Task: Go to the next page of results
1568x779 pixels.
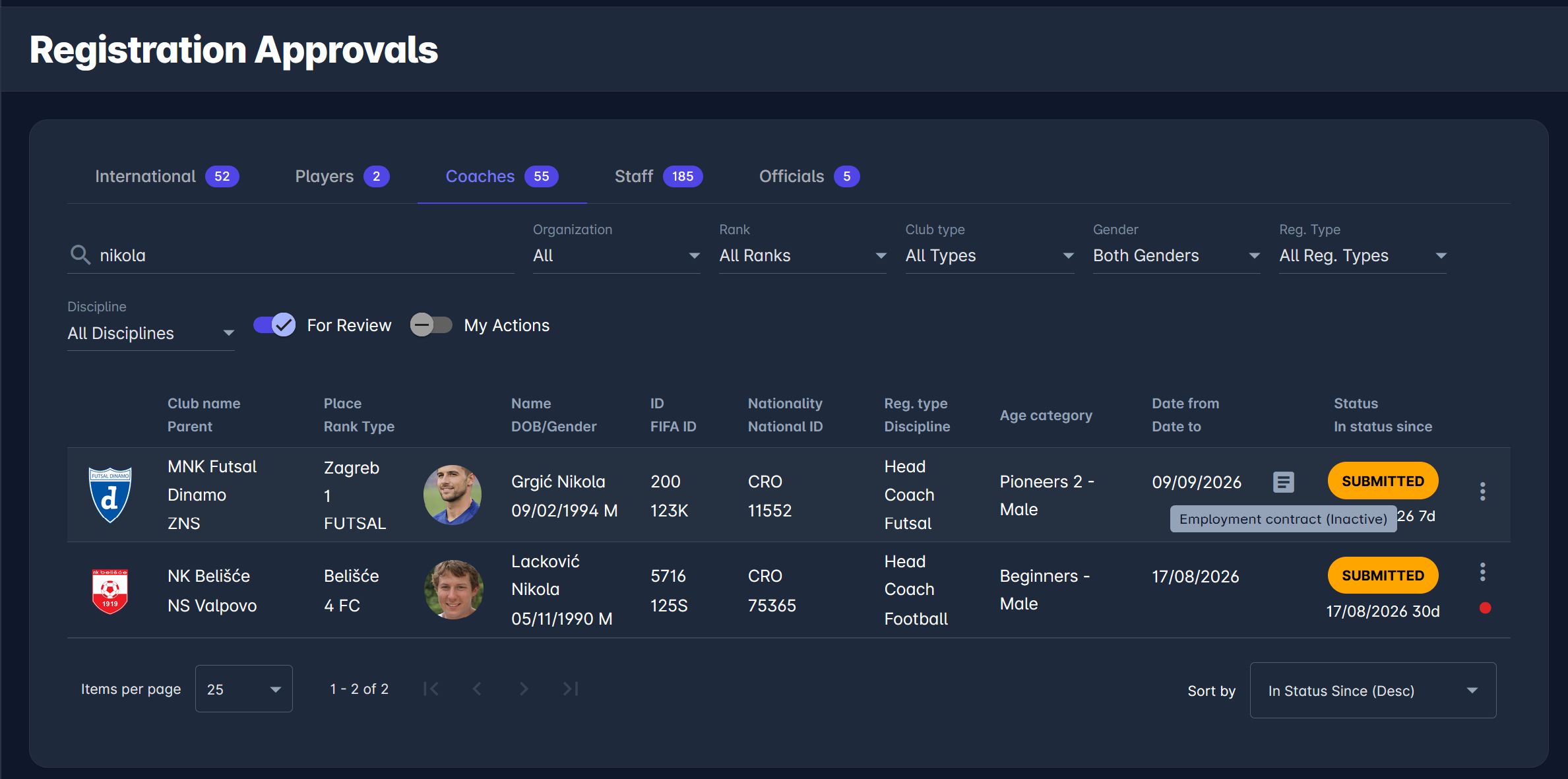Action: click(x=524, y=689)
